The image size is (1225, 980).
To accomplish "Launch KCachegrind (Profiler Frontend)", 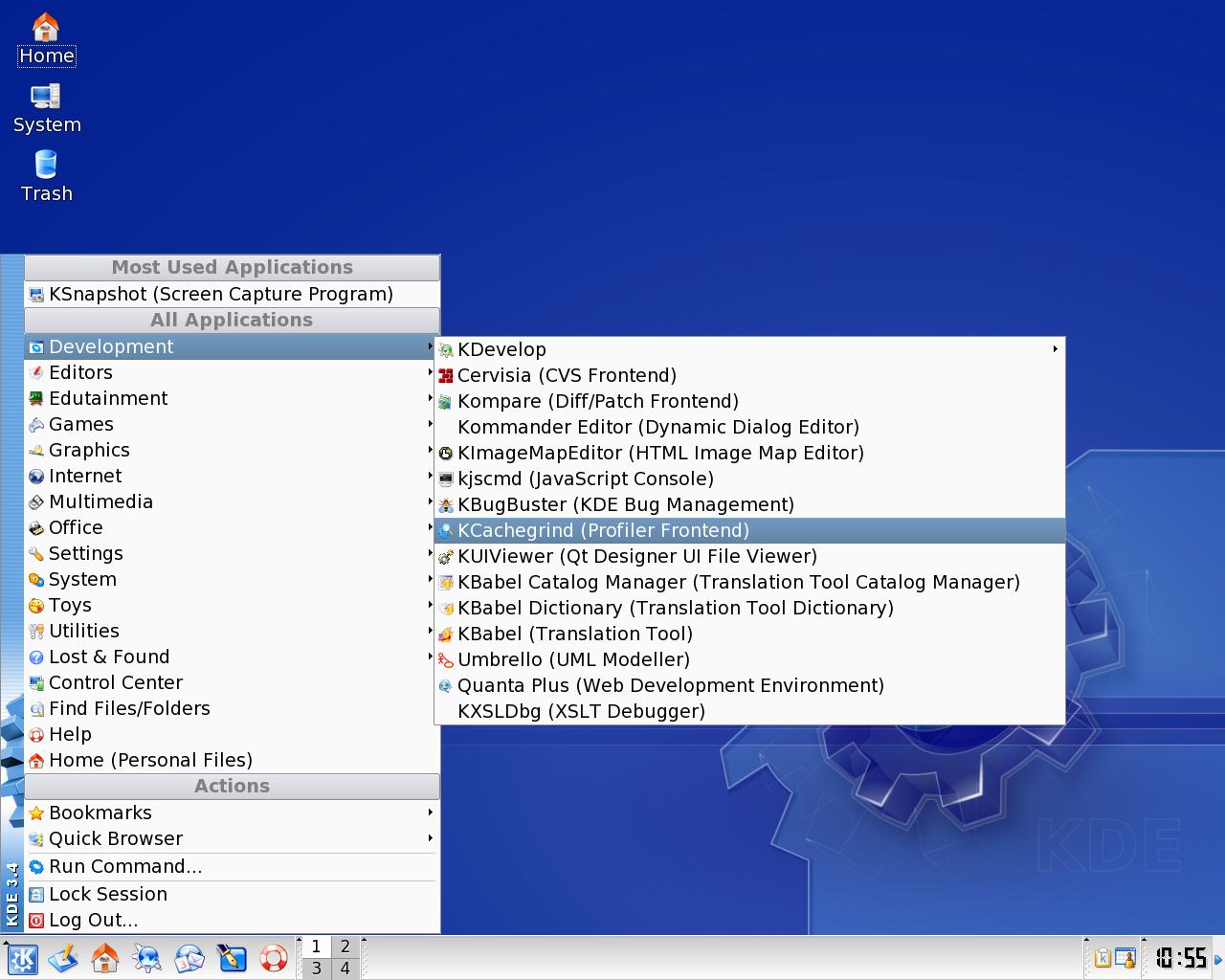I will pyautogui.click(x=749, y=530).
